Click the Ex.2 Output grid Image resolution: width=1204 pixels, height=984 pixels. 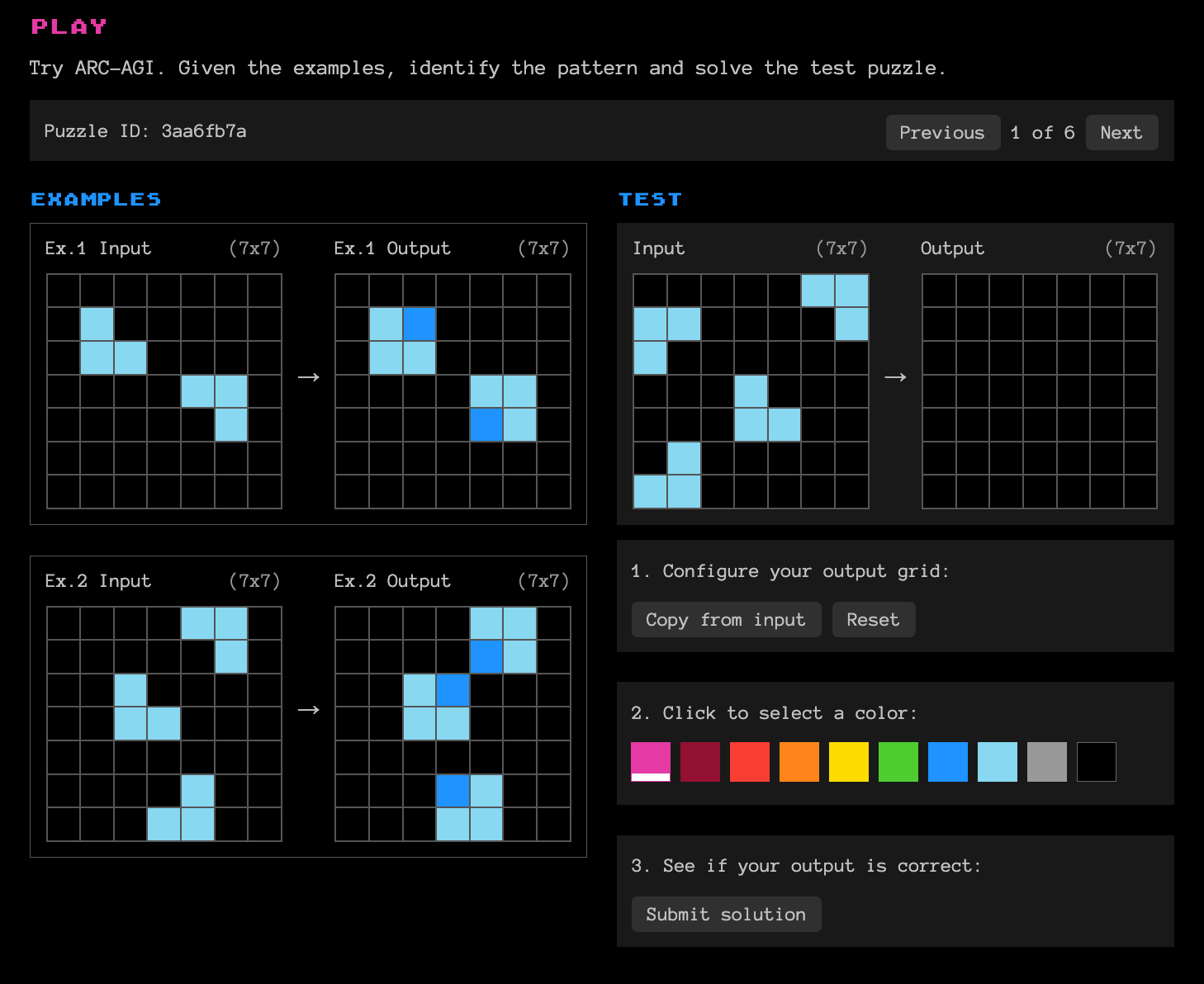453,724
